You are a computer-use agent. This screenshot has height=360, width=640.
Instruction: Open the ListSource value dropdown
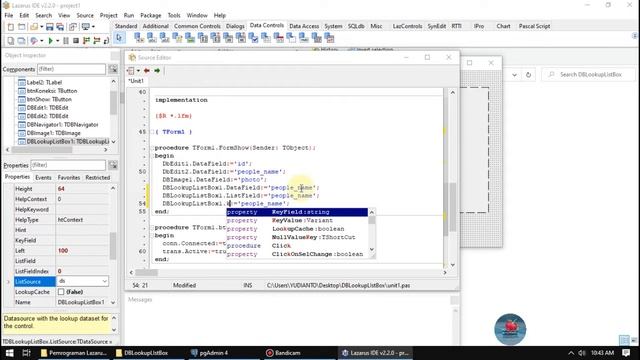tap(104, 281)
